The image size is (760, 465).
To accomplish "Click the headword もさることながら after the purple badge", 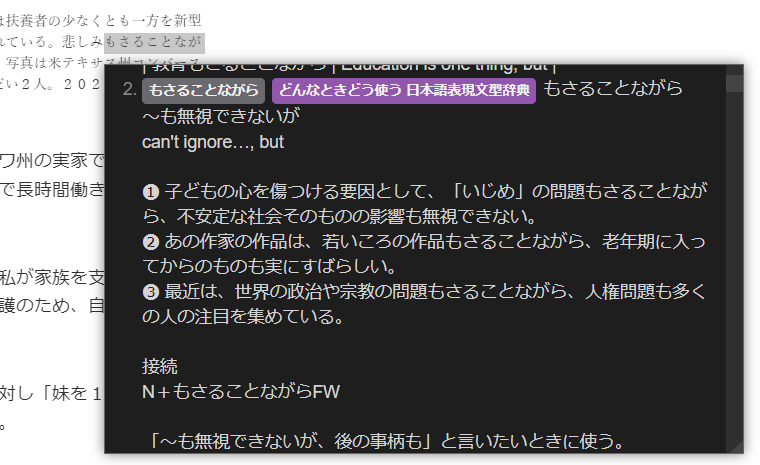I will point(613,89).
